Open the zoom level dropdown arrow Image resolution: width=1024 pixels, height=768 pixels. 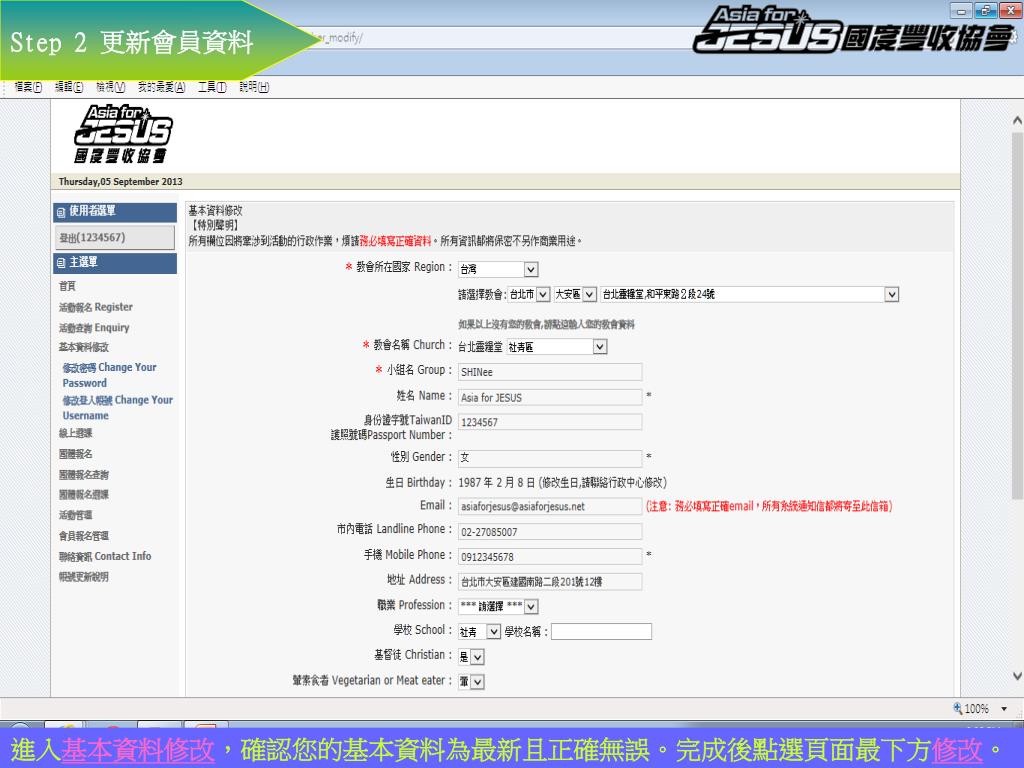[x=1004, y=709]
